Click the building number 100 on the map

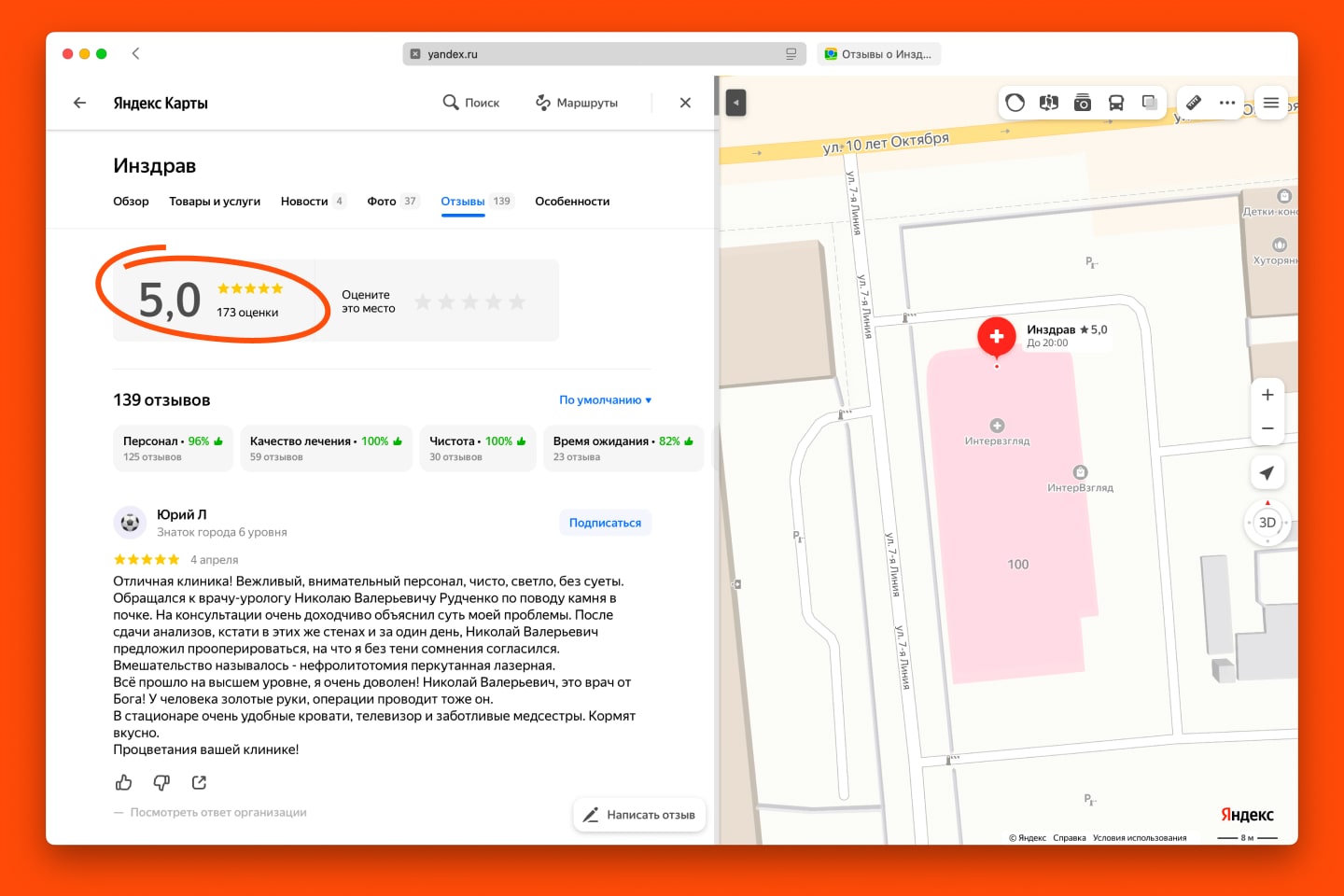click(1018, 565)
